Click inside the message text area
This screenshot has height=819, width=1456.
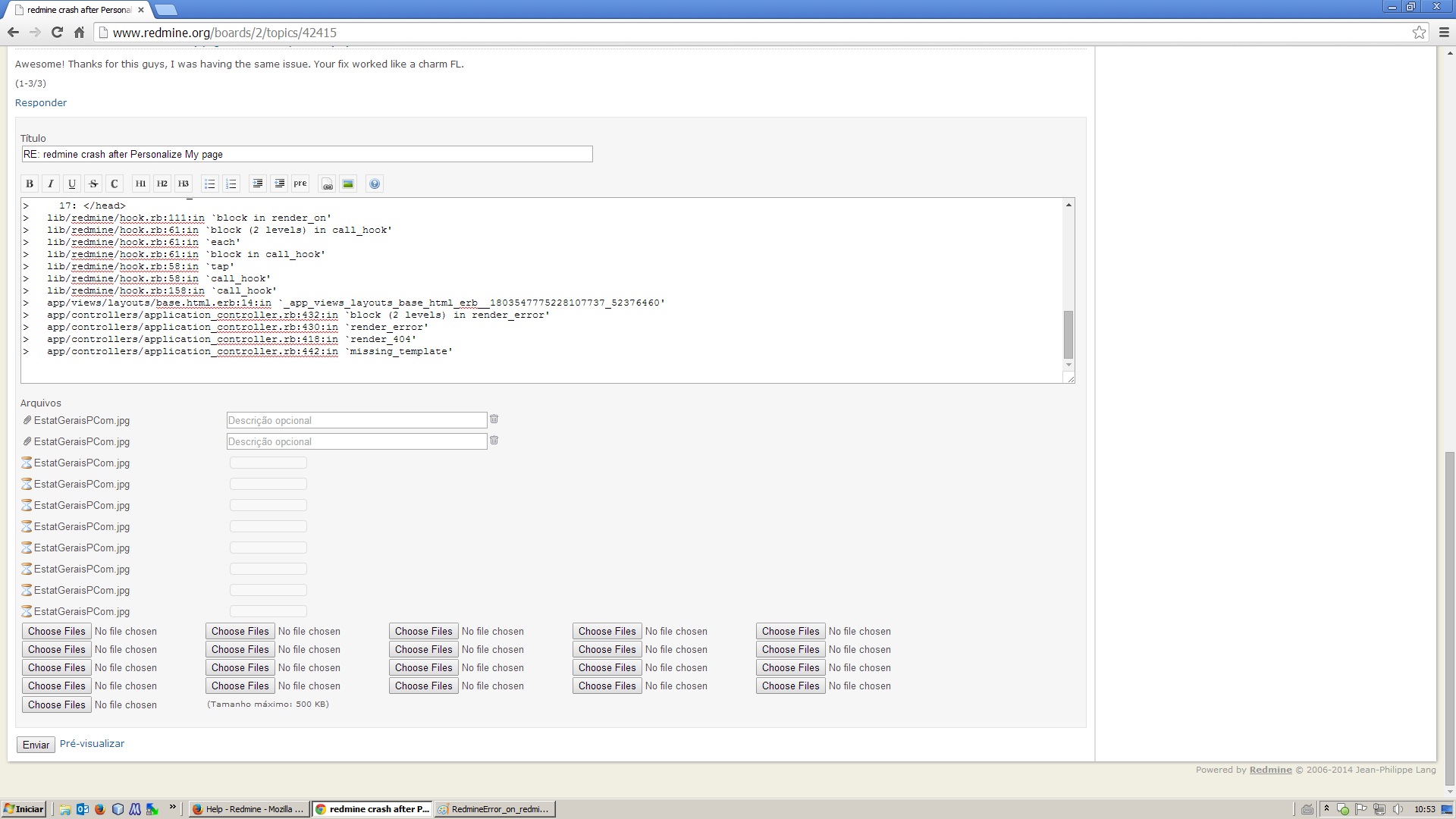pyautogui.click(x=541, y=290)
